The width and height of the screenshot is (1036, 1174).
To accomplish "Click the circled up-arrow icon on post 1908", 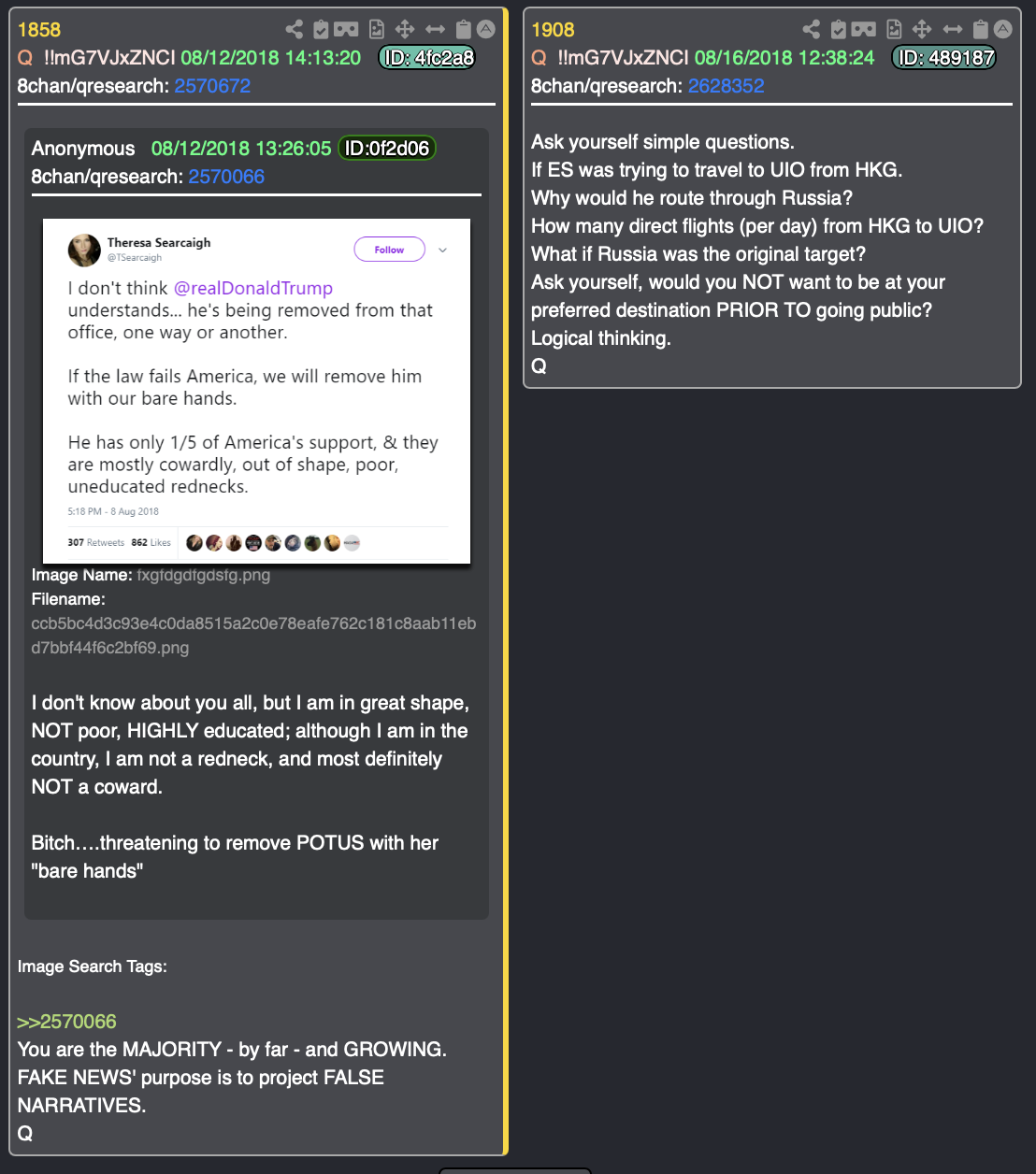I will tap(1003, 29).
